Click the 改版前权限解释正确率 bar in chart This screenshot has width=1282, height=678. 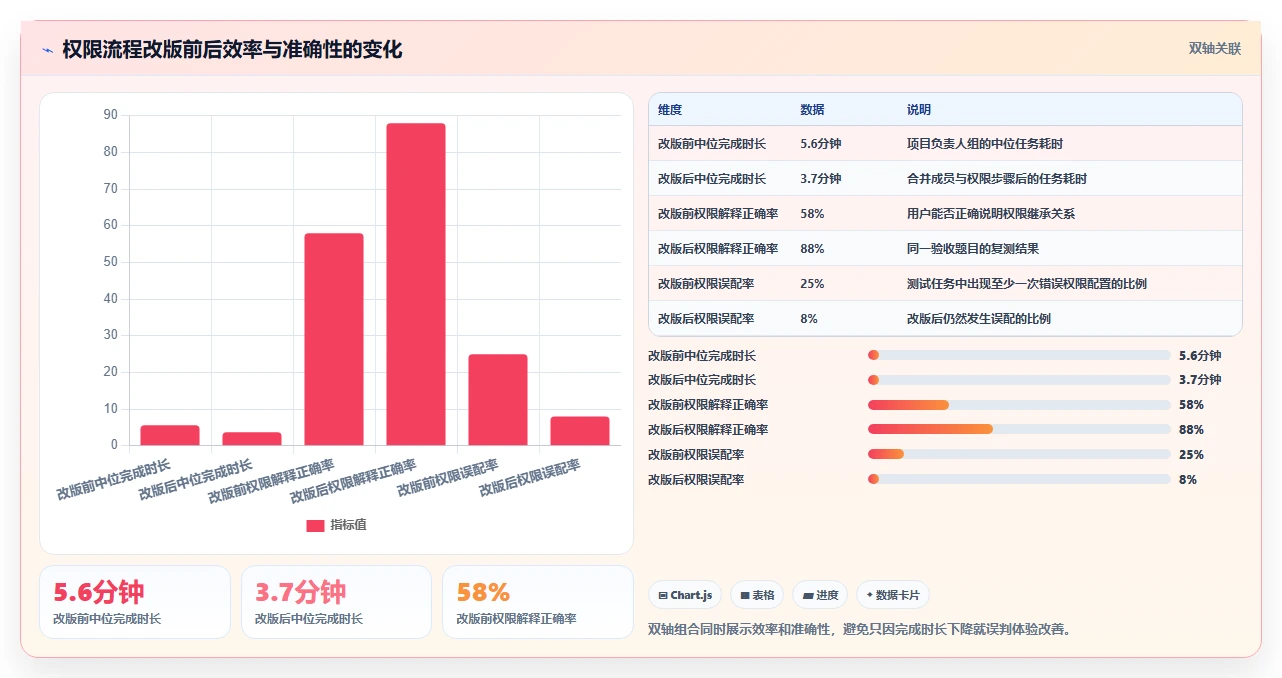(x=334, y=339)
